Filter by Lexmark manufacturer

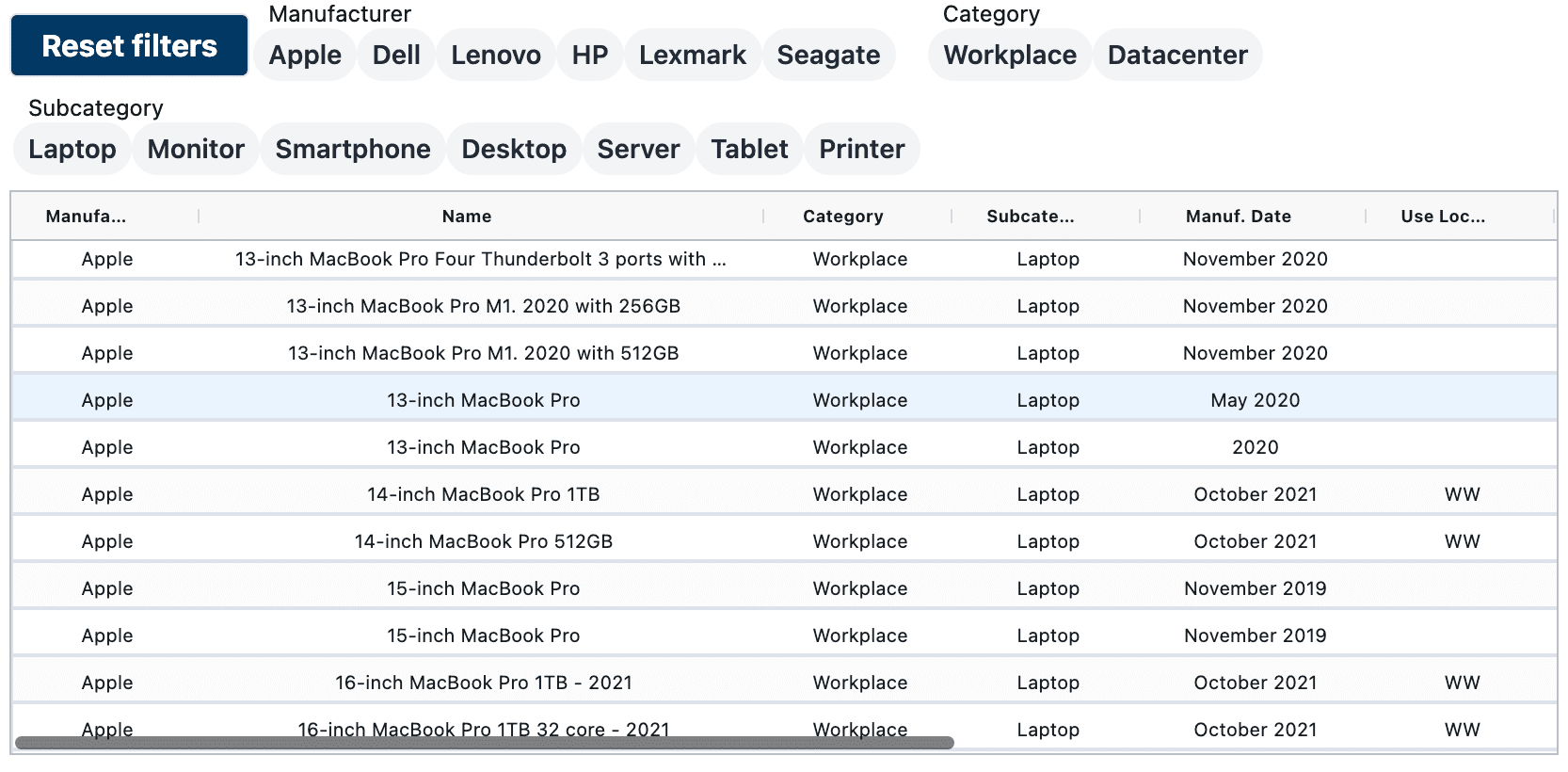pos(693,55)
